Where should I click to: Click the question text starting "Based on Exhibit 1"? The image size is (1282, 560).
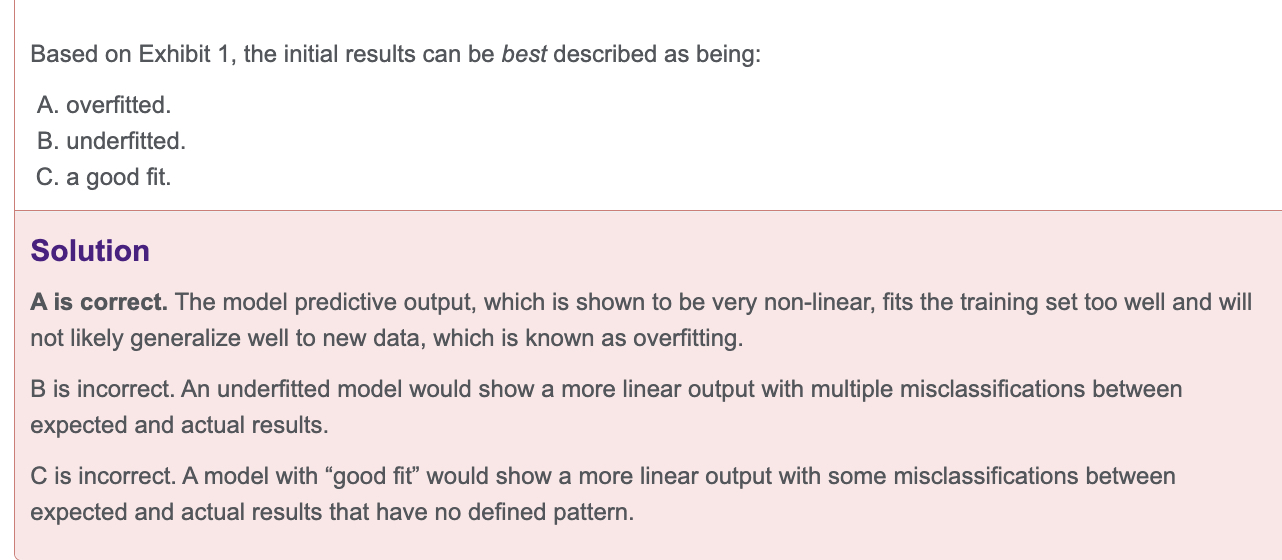tap(395, 54)
